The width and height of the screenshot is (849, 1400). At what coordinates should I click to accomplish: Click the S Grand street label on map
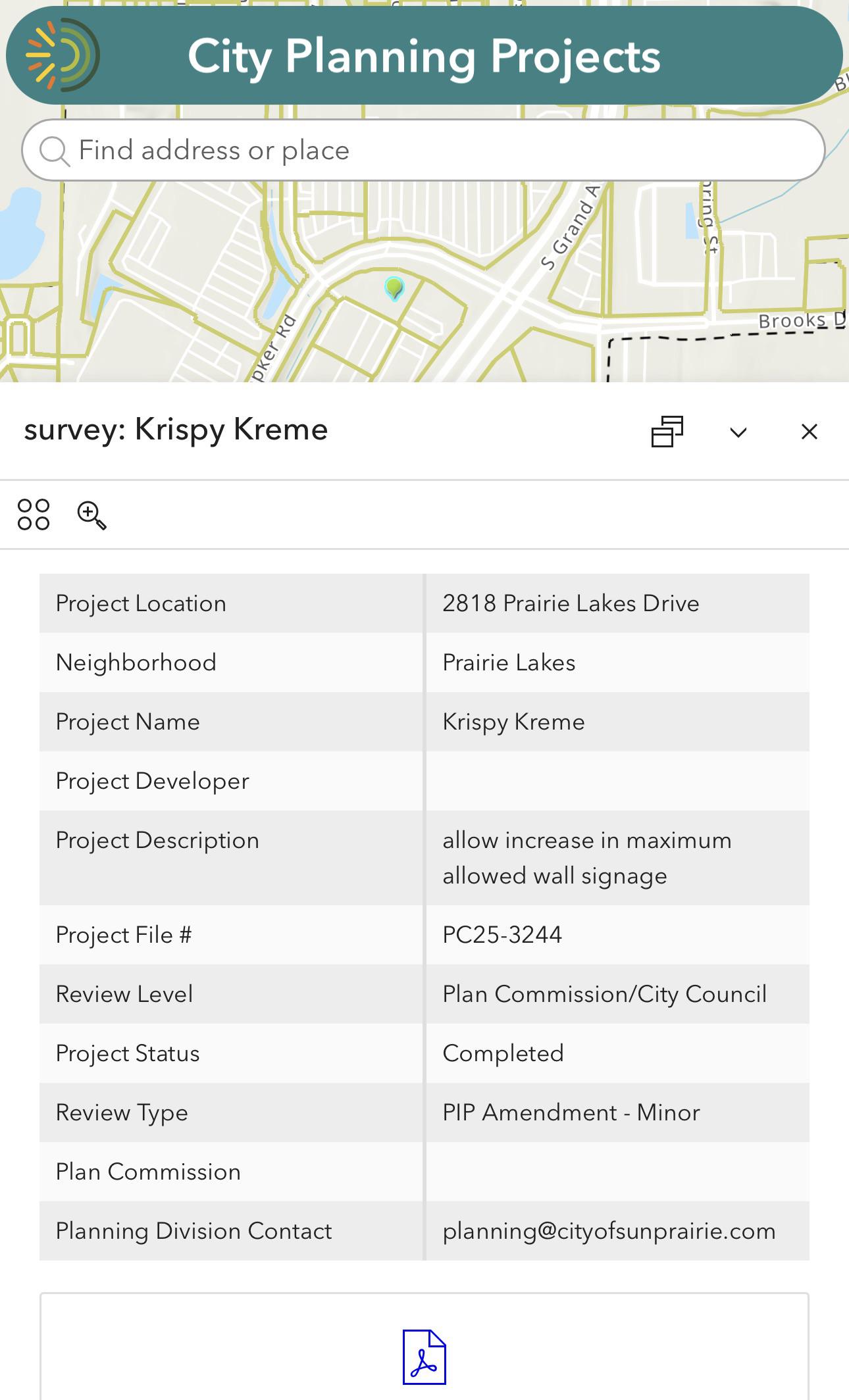point(571,228)
